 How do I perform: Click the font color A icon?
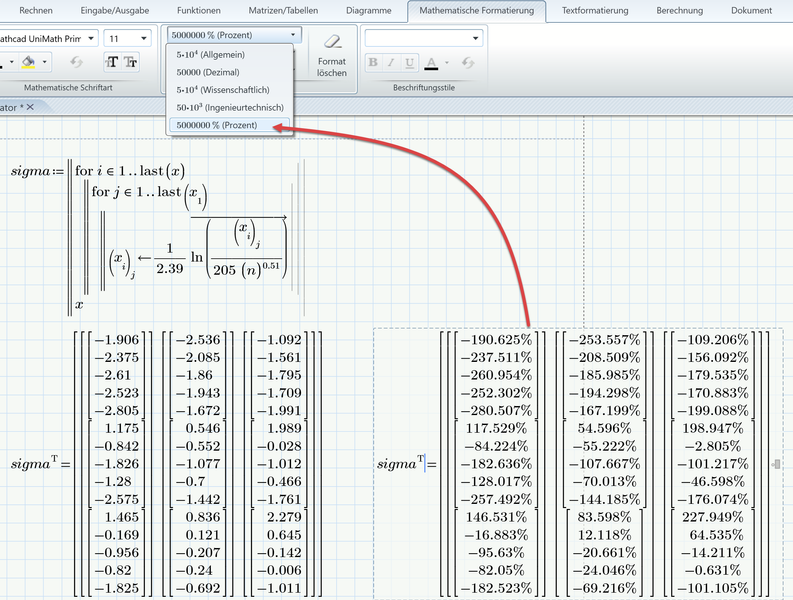click(x=430, y=63)
